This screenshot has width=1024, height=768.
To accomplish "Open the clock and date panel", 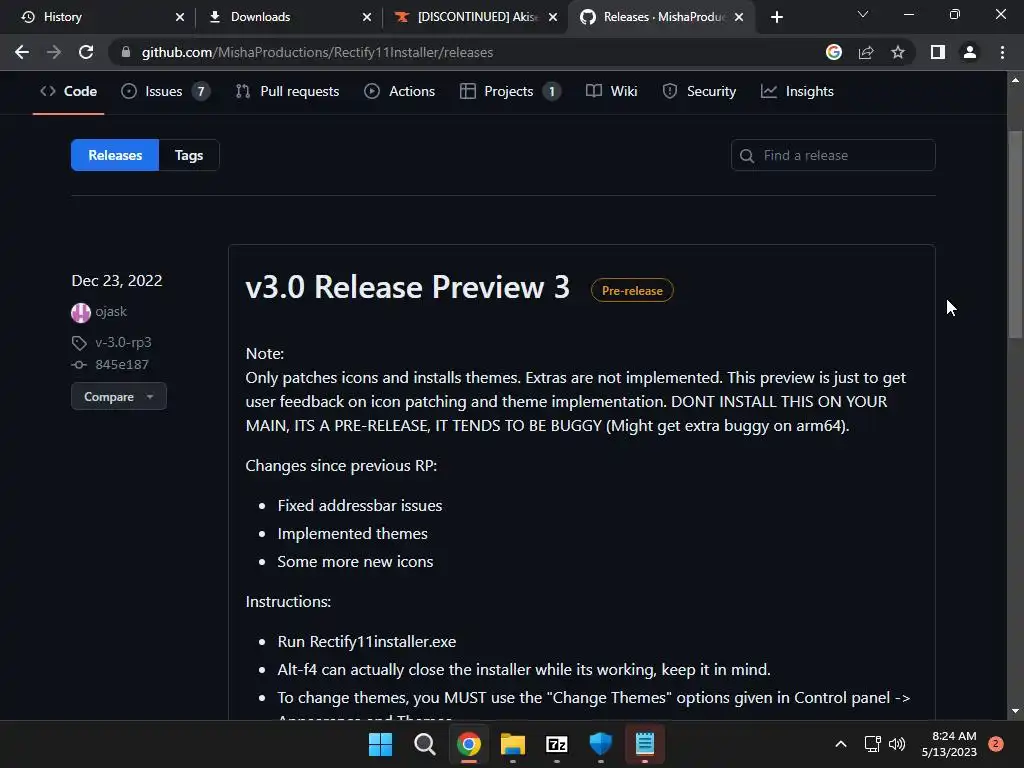I will tap(949, 744).
